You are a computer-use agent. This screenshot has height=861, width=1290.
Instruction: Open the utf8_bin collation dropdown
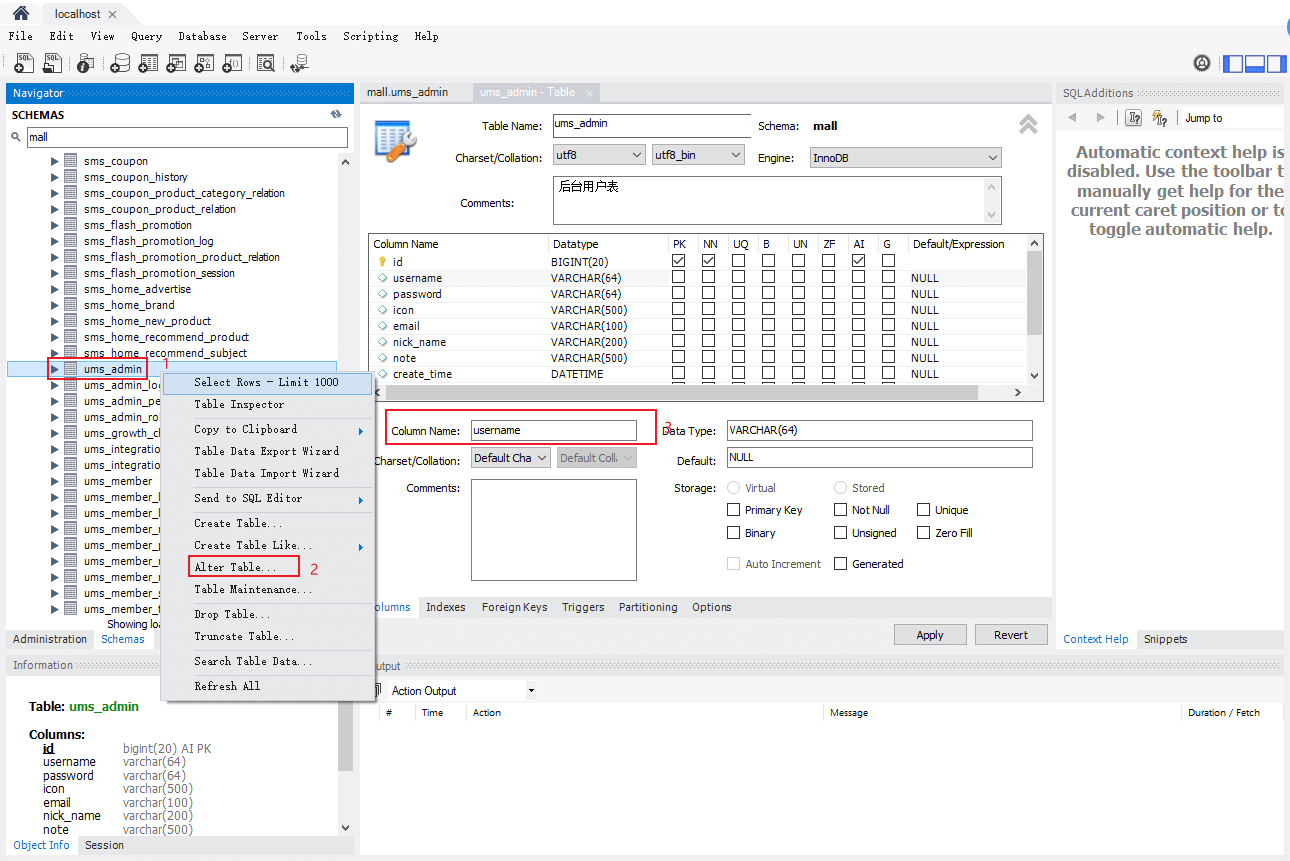point(698,156)
